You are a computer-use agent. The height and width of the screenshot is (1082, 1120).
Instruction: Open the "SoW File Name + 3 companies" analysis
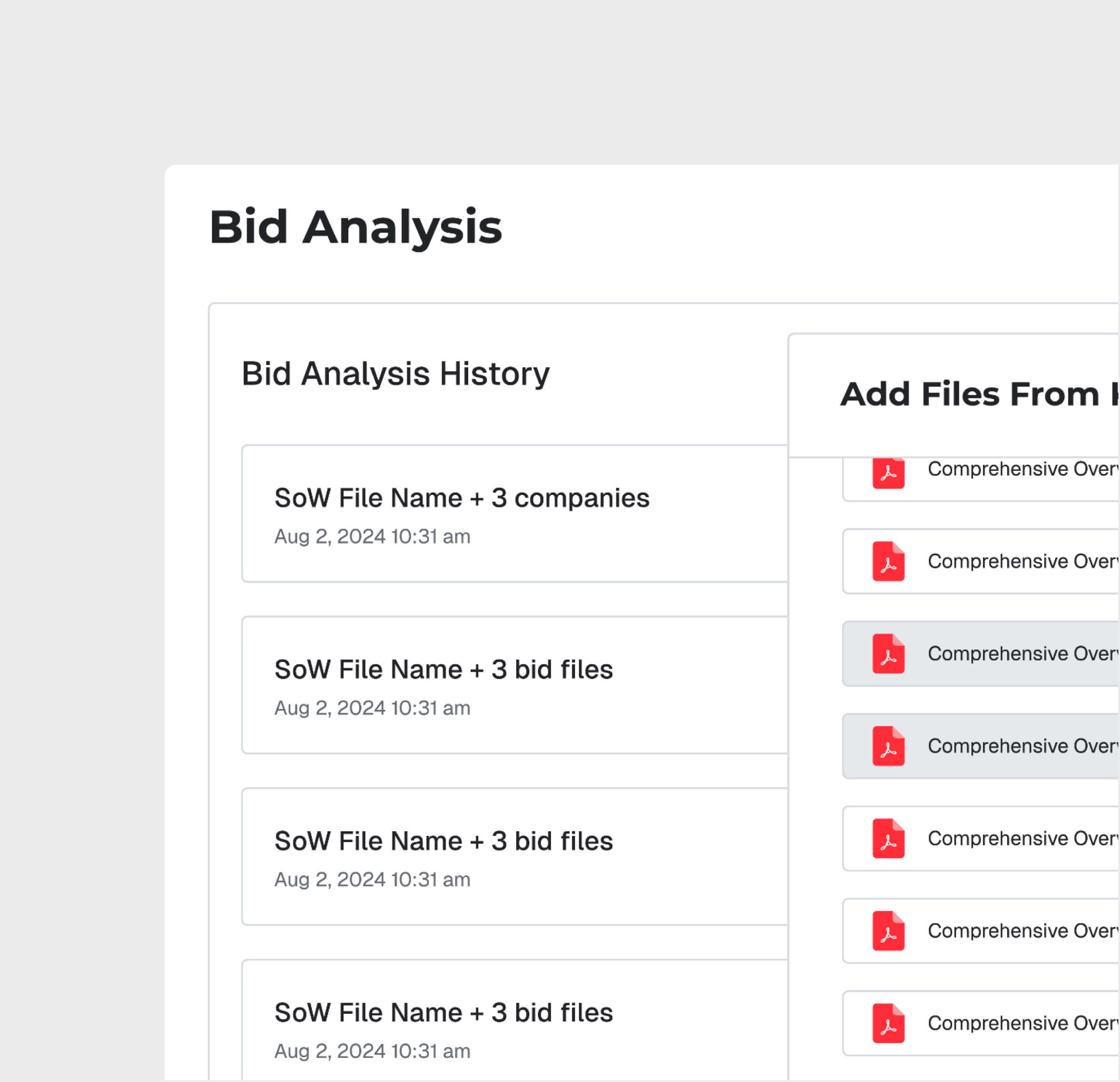514,514
